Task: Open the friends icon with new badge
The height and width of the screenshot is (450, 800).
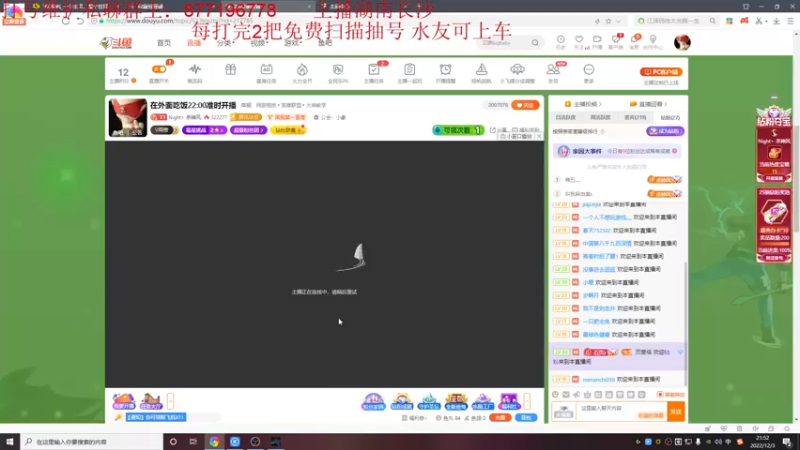Action: 553,72
